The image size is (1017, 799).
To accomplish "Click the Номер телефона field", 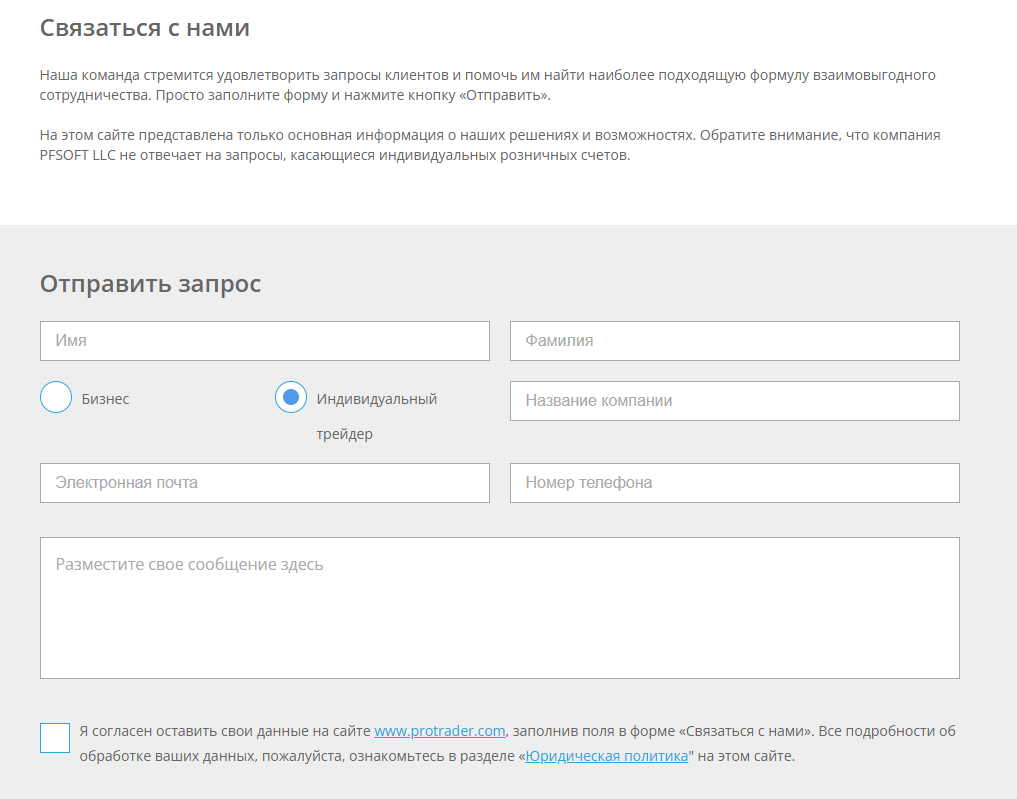I will point(735,483).
